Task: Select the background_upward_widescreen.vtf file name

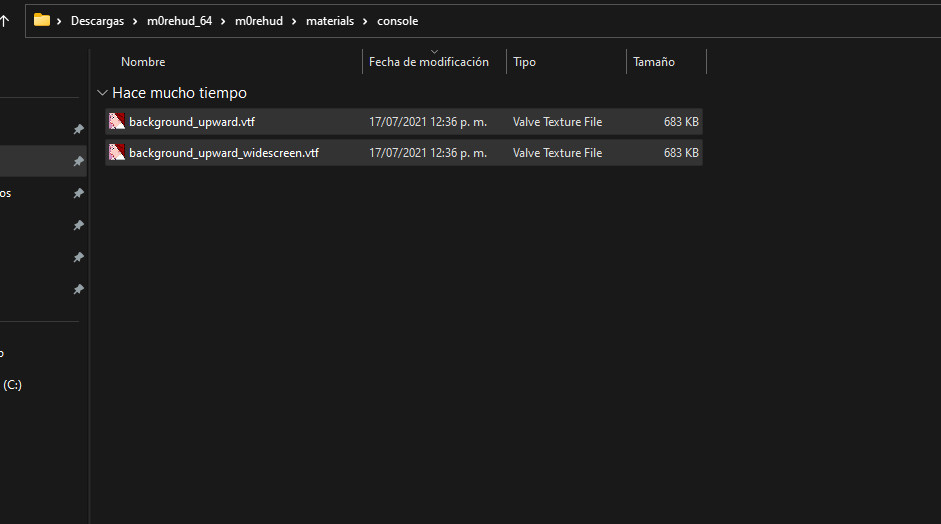Action: [x=224, y=153]
